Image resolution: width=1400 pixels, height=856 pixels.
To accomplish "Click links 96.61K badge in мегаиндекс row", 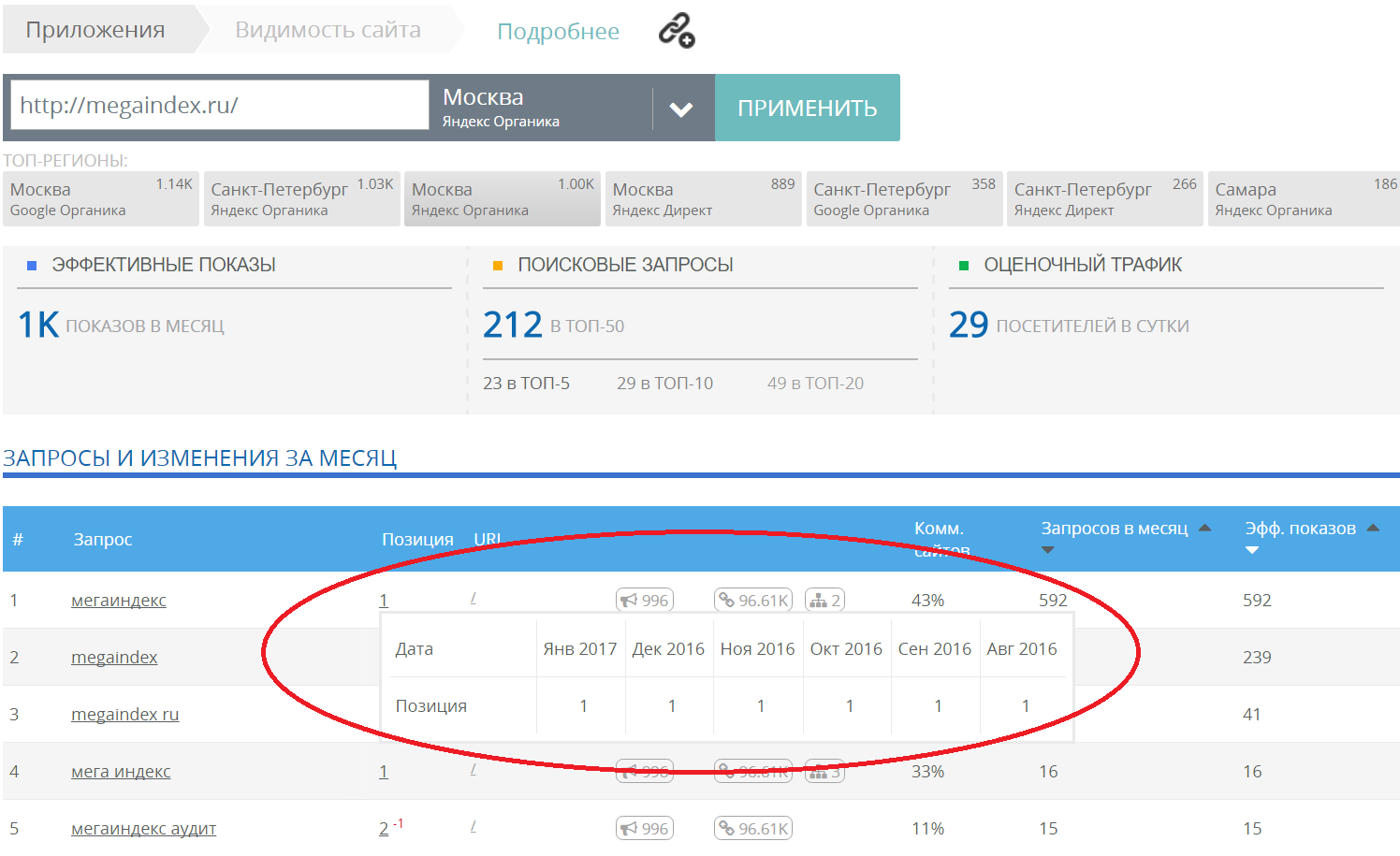I will click(x=753, y=600).
